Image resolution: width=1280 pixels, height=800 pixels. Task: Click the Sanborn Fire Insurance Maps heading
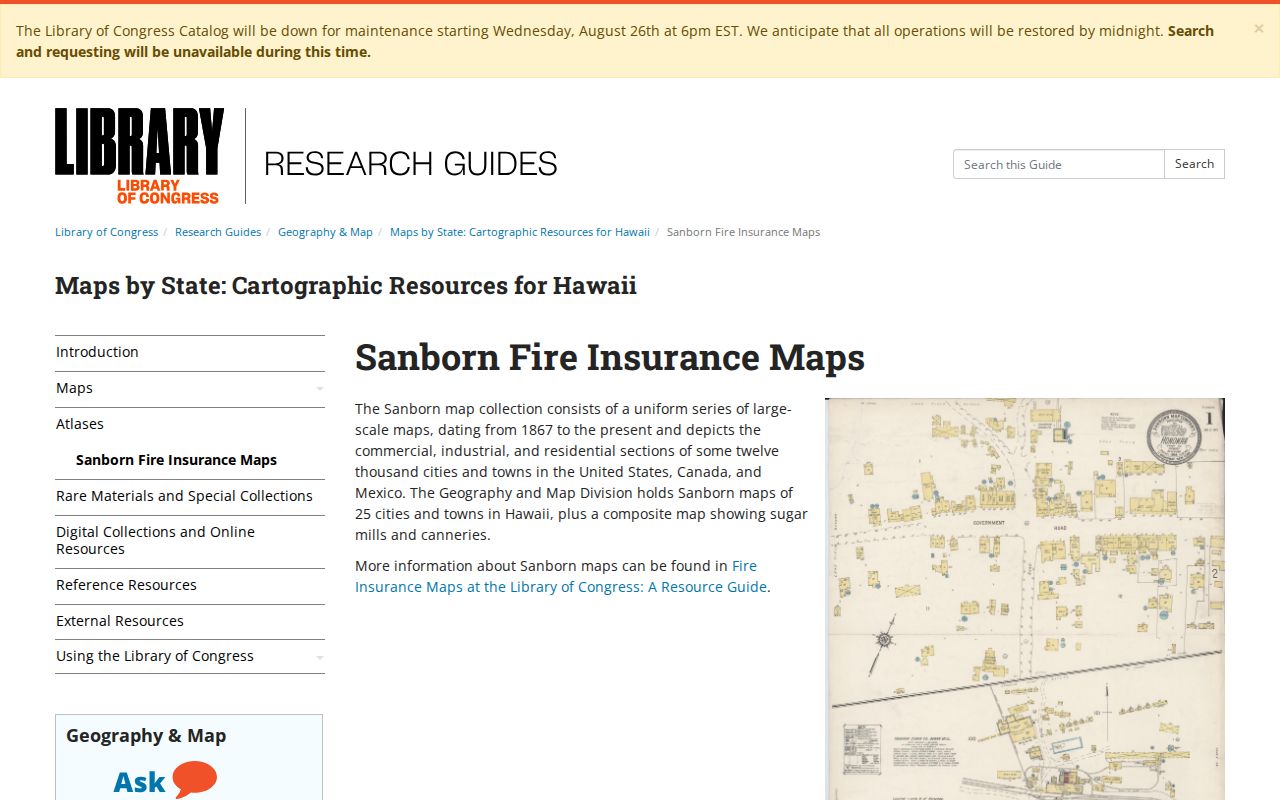point(610,357)
